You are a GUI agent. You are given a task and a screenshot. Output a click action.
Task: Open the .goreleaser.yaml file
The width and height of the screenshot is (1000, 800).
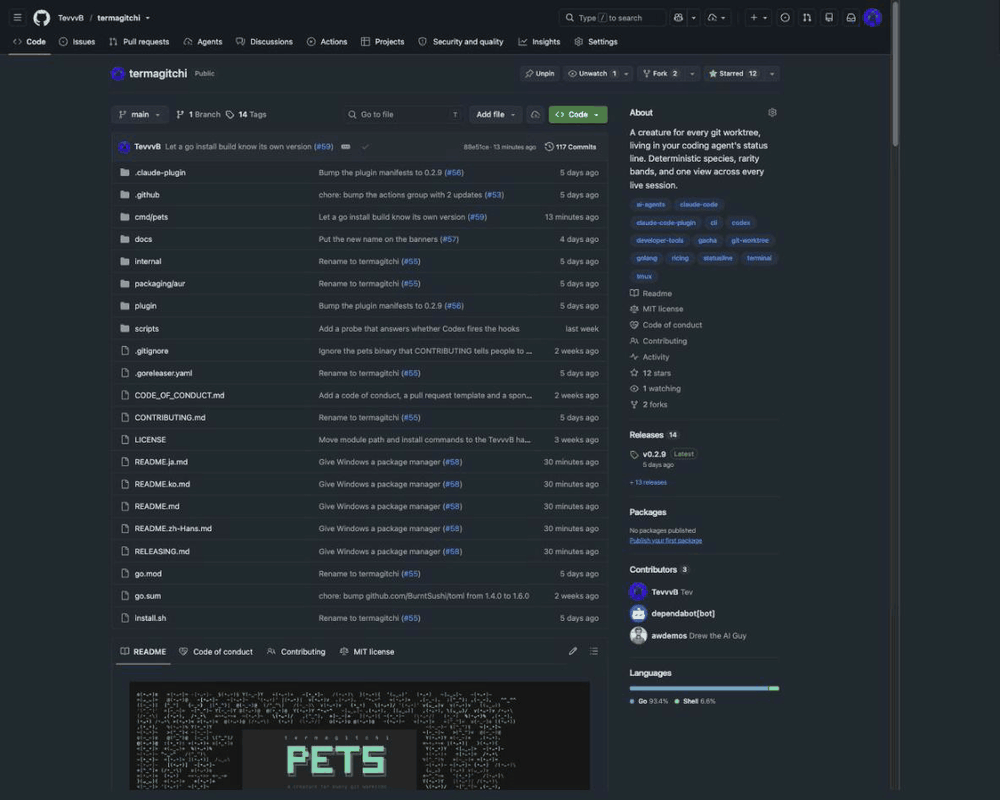[163, 373]
